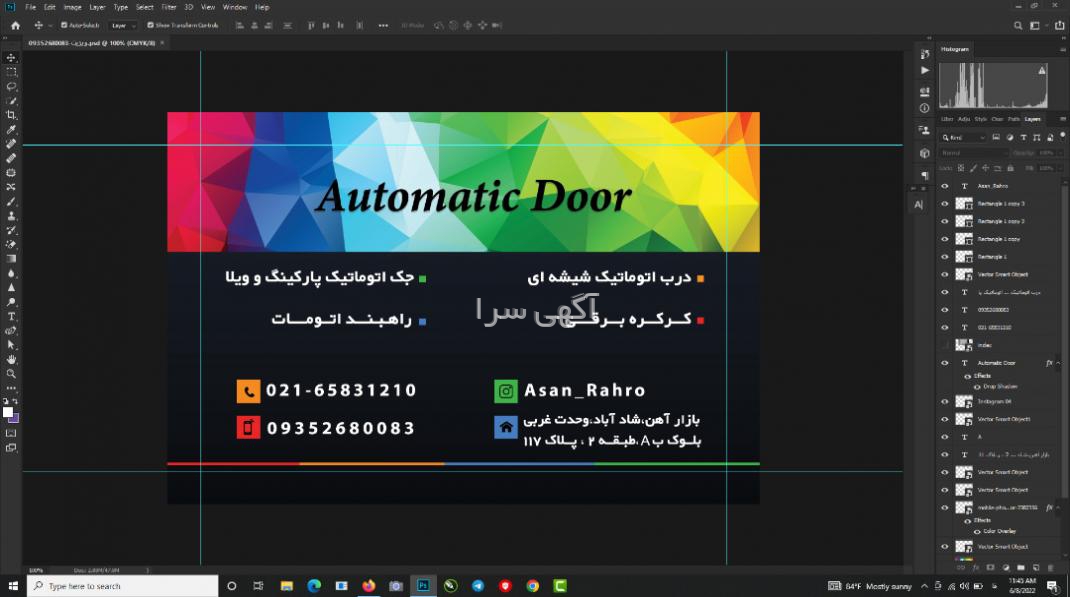Image resolution: width=1070 pixels, height=597 pixels.
Task: Open the File menu
Action: (x=31, y=7)
